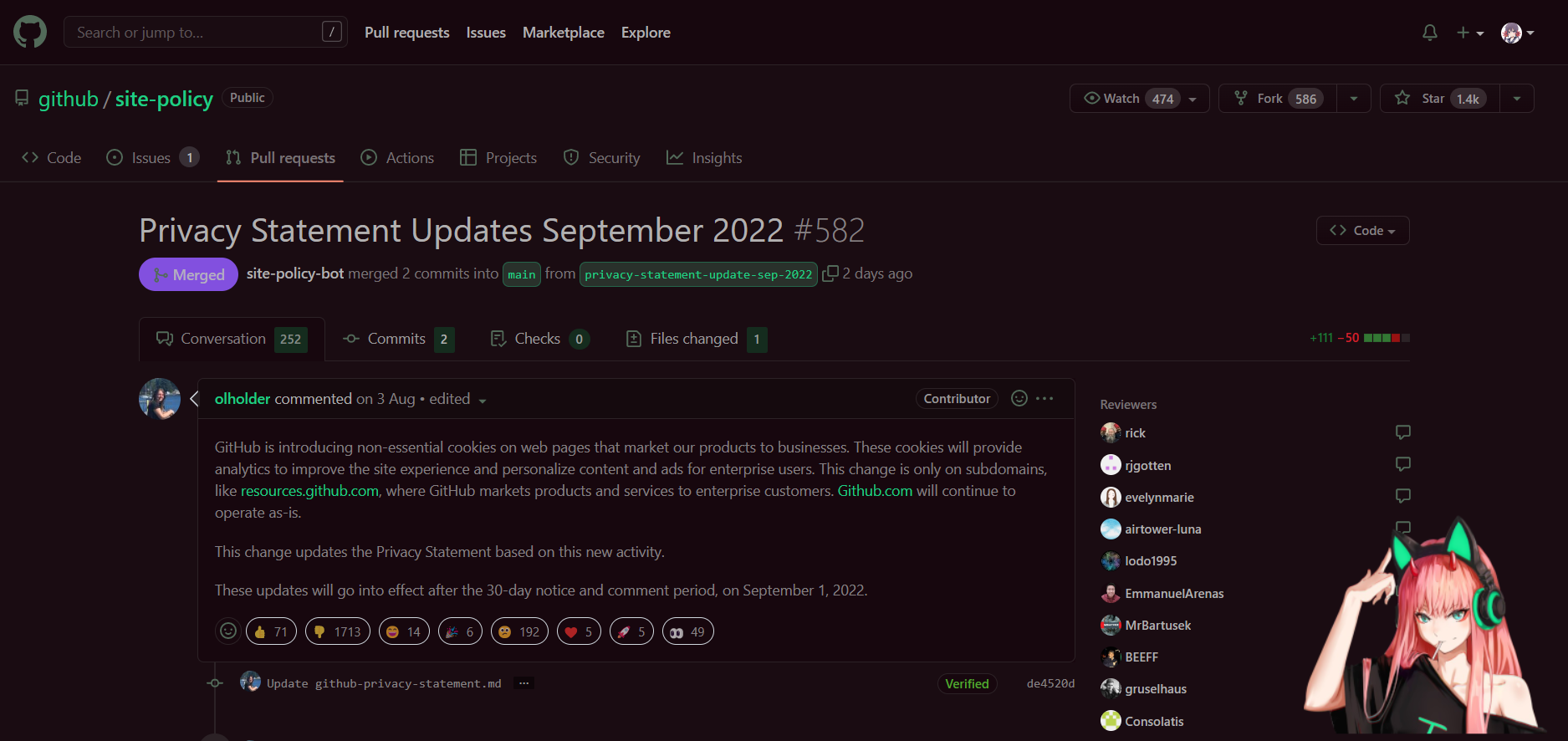Open the github owner link
The width and height of the screenshot is (1568, 741).
(x=69, y=99)
